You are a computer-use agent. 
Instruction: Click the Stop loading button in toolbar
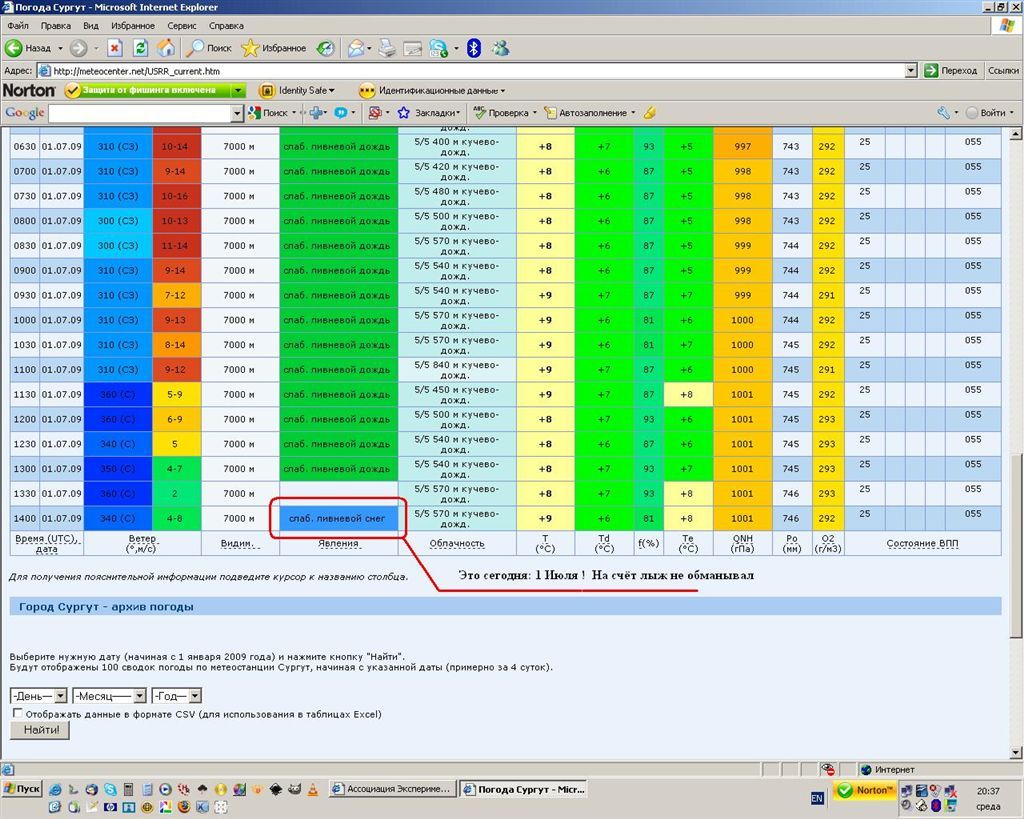(x=115, y=47)
